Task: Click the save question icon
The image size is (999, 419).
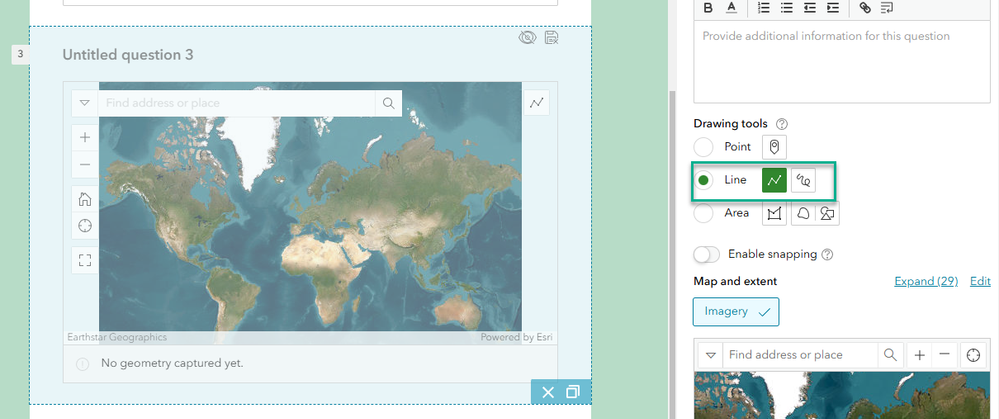Action: pos(552,38)
